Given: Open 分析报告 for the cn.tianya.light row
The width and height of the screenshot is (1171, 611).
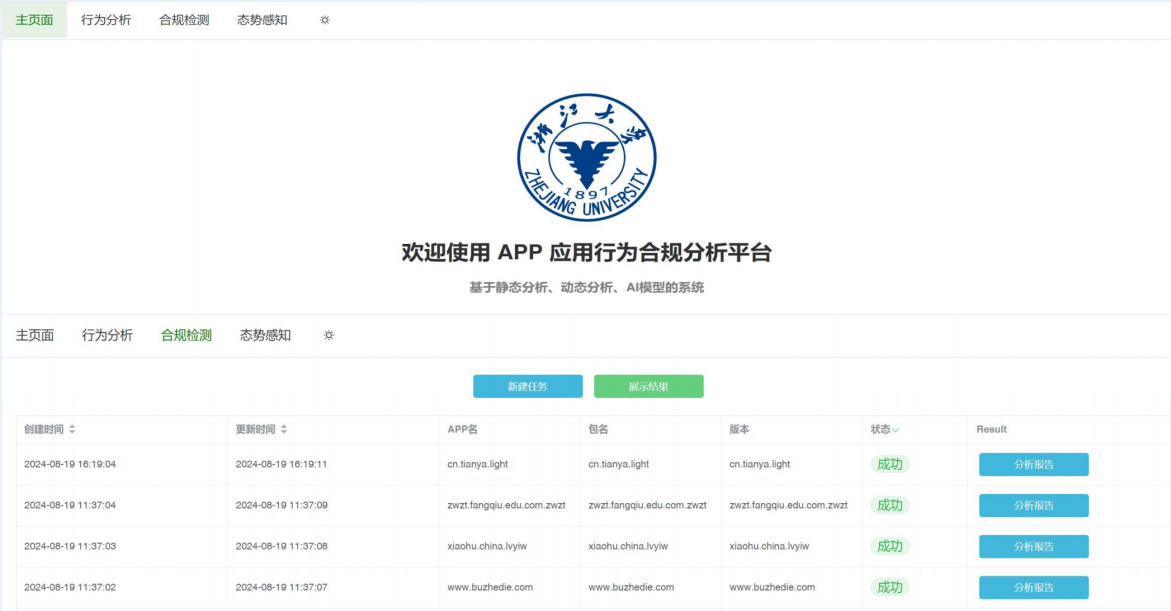Looking at the screenshot, I should 1034,465.
